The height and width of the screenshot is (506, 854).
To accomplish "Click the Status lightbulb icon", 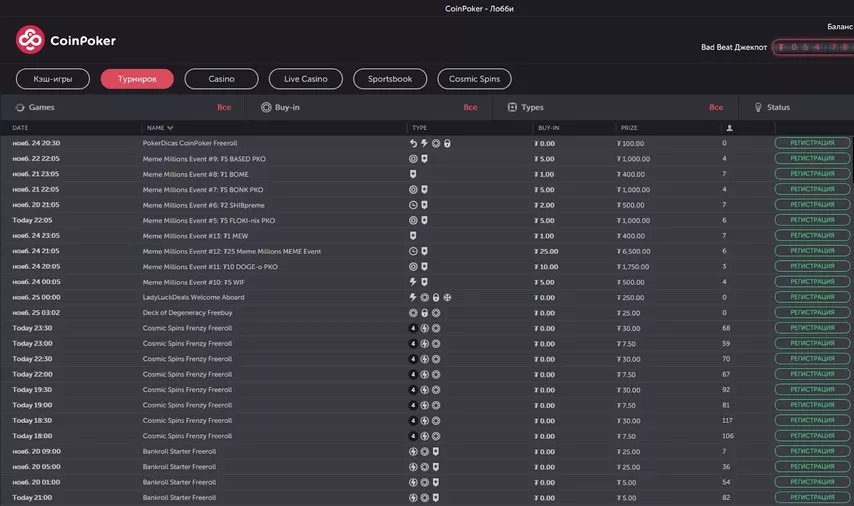I will click(758, 107).
